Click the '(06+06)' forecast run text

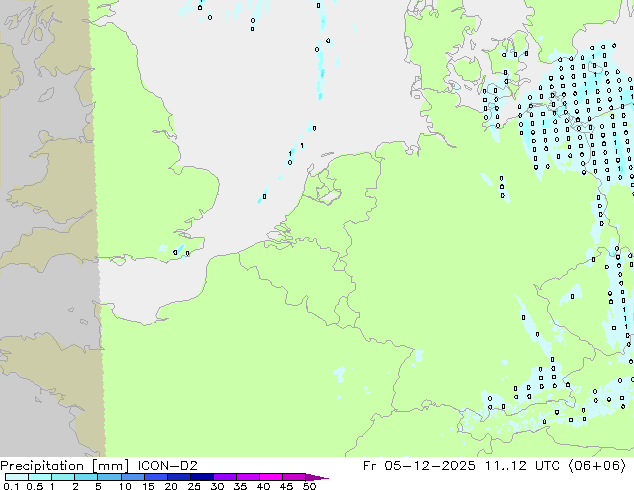pos(597,466)
